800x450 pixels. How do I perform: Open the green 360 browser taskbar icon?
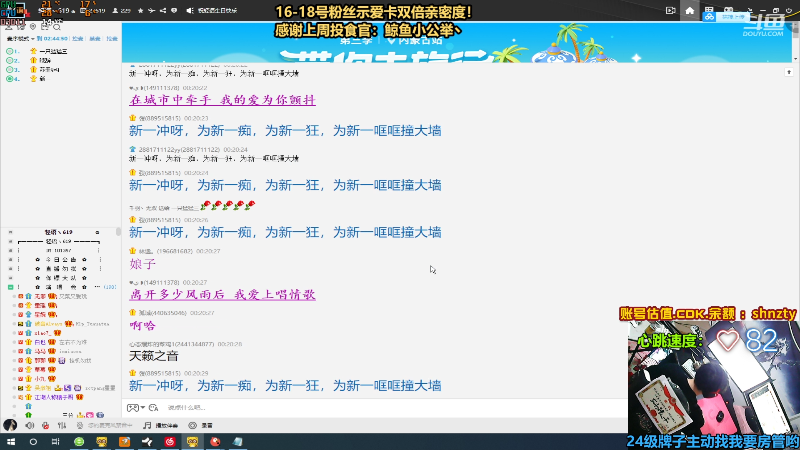coord(79,442)
